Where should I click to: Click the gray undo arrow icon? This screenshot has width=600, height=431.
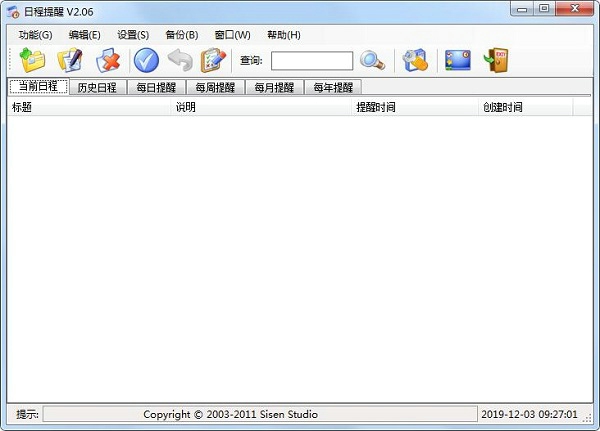click(x=180, y=60)
